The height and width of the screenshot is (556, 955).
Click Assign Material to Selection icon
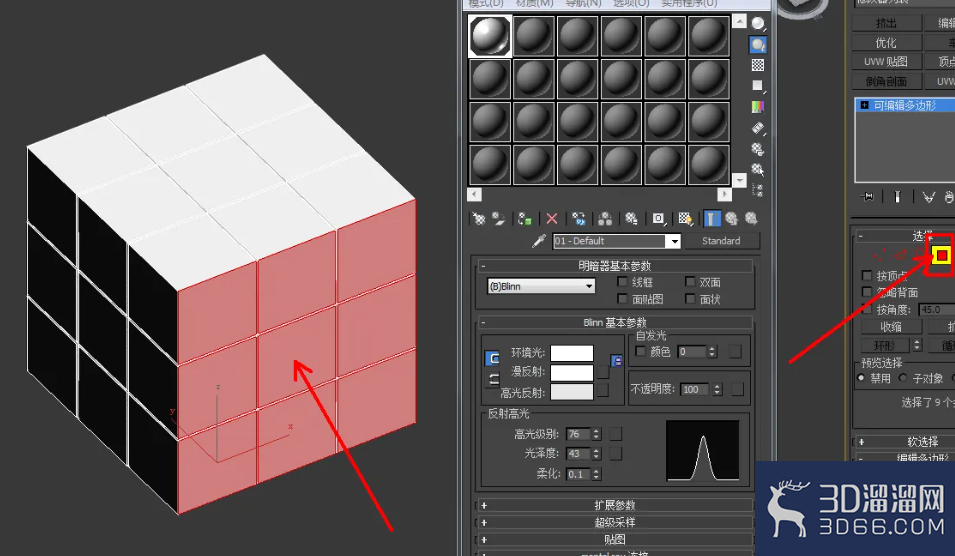[x=524, y=219]
